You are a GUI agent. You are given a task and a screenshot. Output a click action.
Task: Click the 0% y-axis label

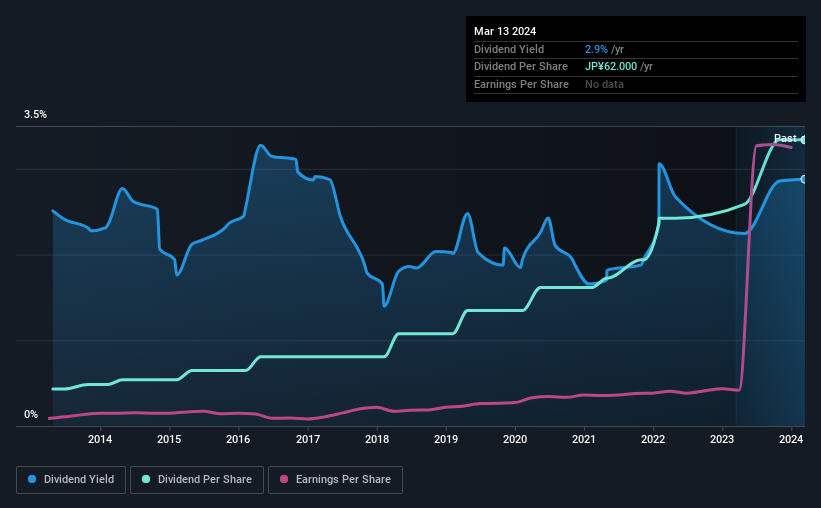pyautogui.click(x=31, y=414)
